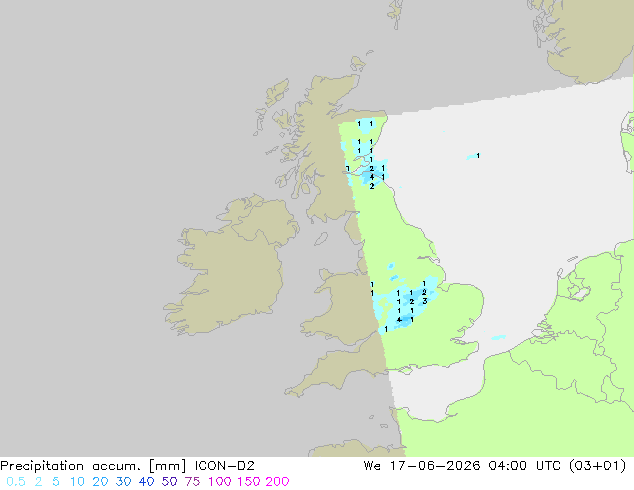The height and width of the screenshot is (490, 634).
Task: Click the 50 mm legend value
Action: click(169, 482)
